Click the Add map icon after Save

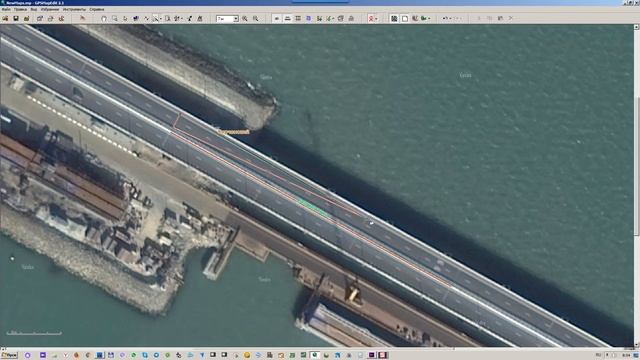coord(27,18)
